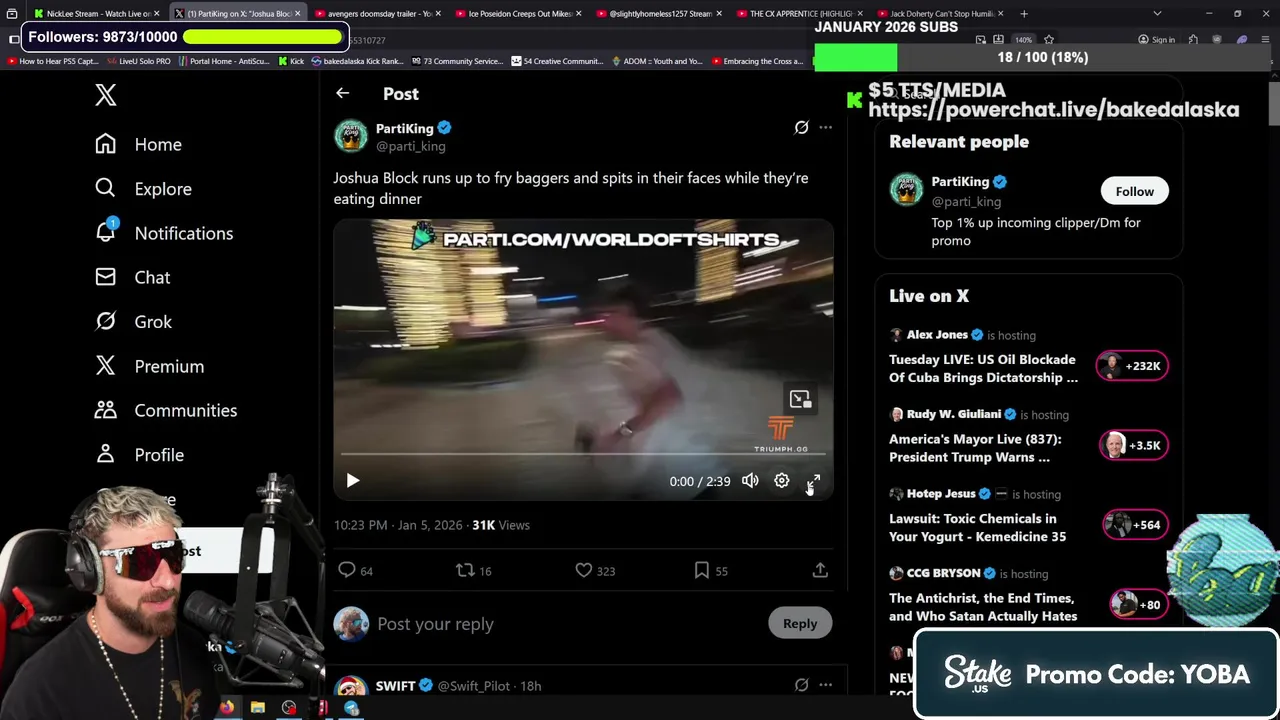This screenshot has width=1280, height=720.
Task: Open CCG BRYSON Antichrist live broadcast
Action: [x=983, y=607]
